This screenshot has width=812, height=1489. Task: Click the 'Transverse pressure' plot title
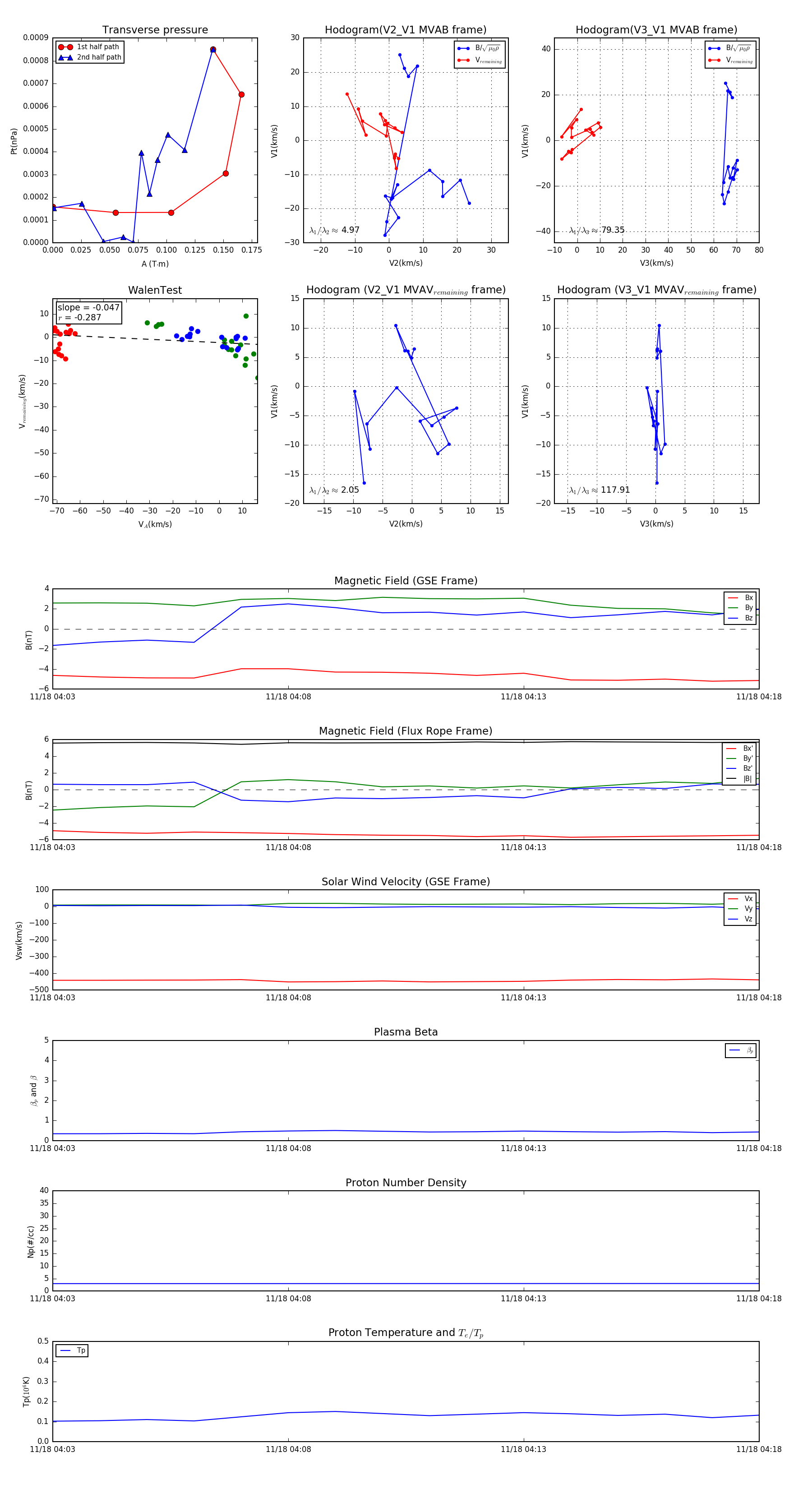(x=155, y=30)
